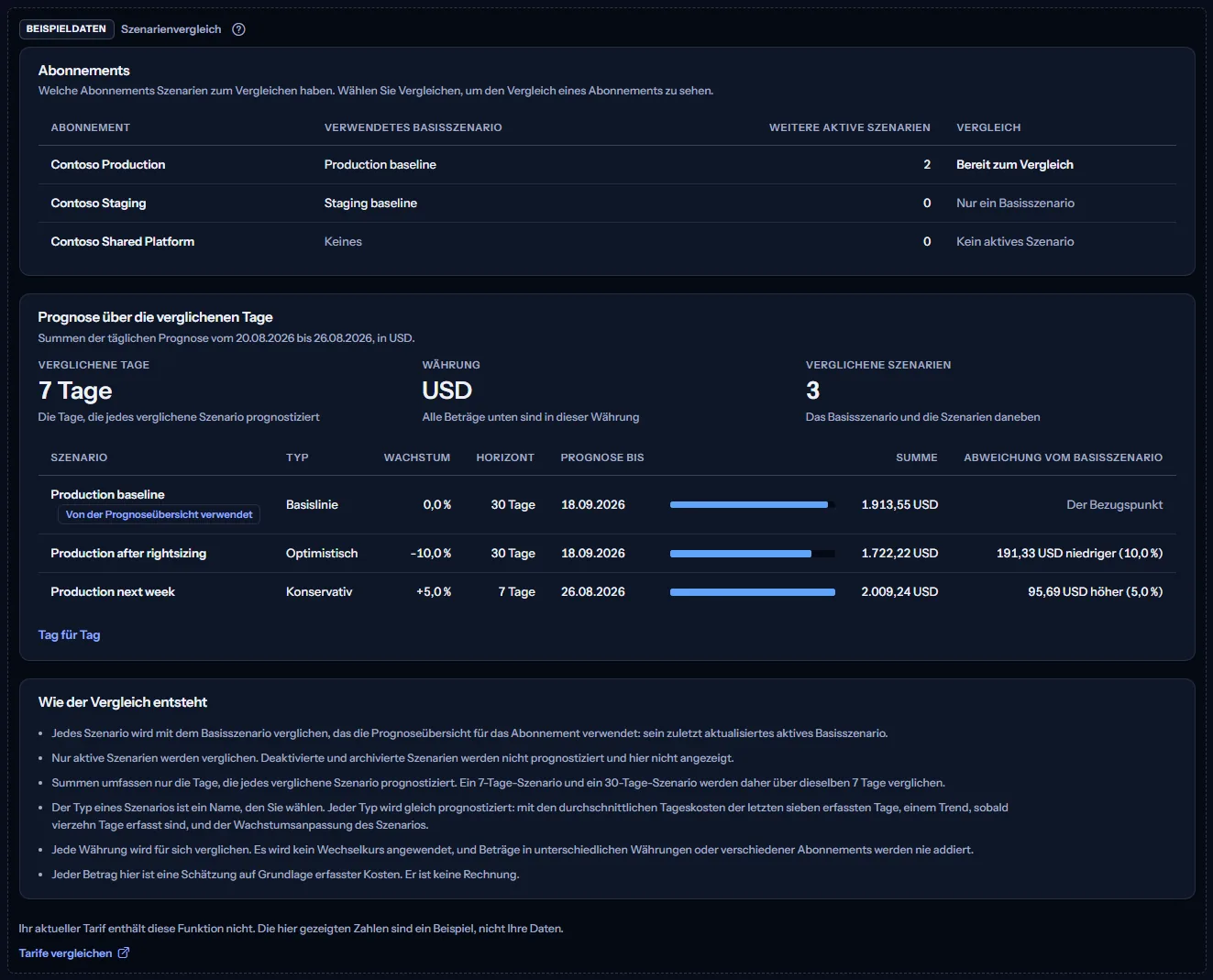Click the large USD currency value
Viewport: 1213px width, 980px height.
click(x=447, y=391)
